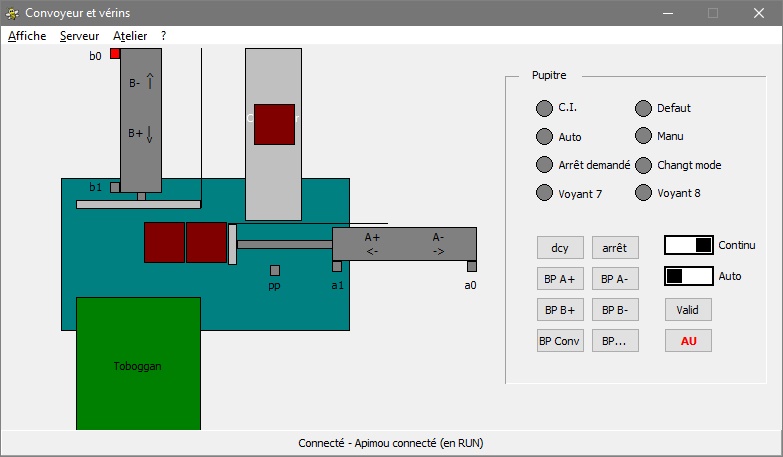Click the Defaut indicator light

(x=643, y=108)
